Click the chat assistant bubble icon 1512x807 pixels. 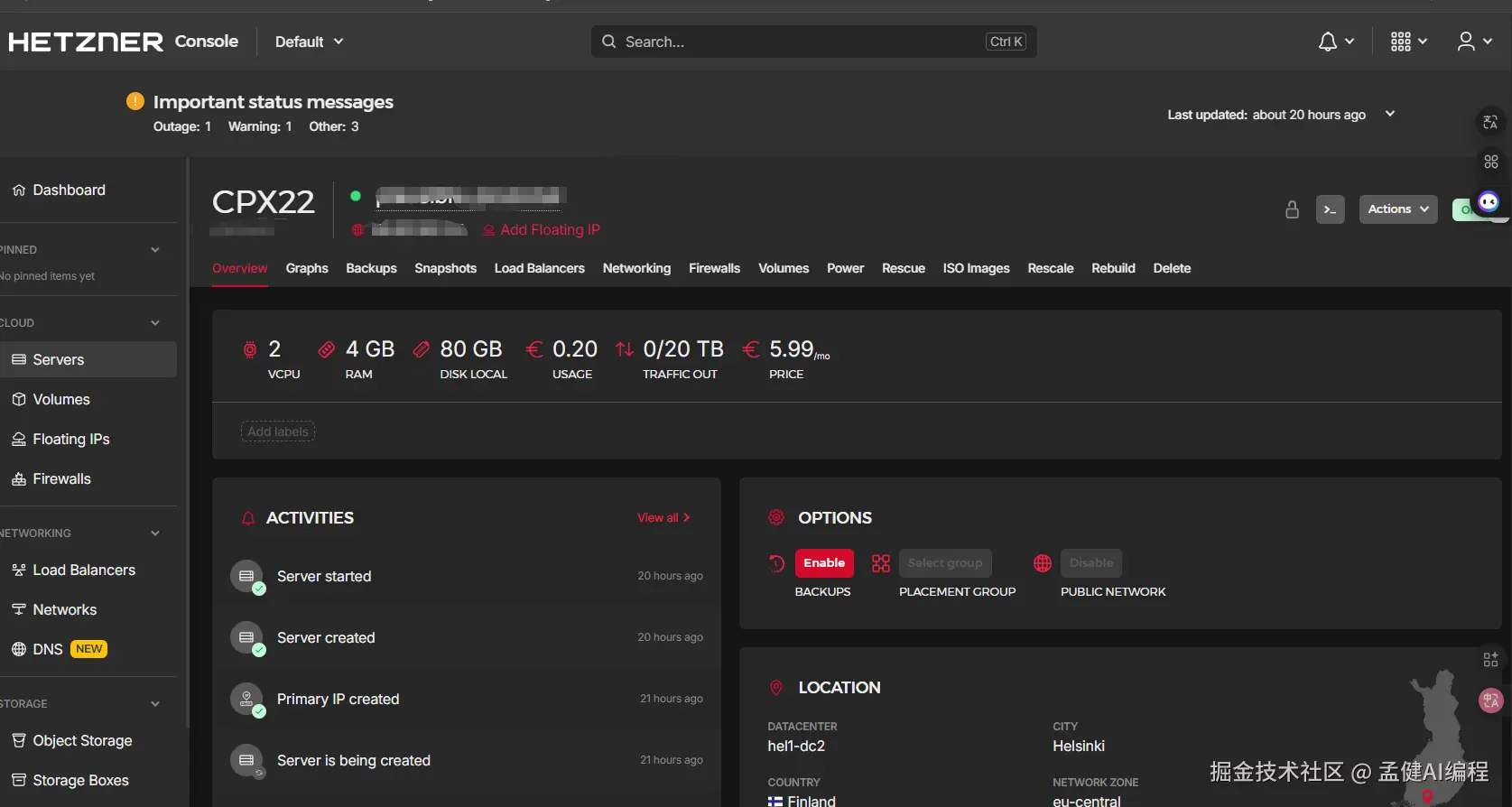point(1489,201)
